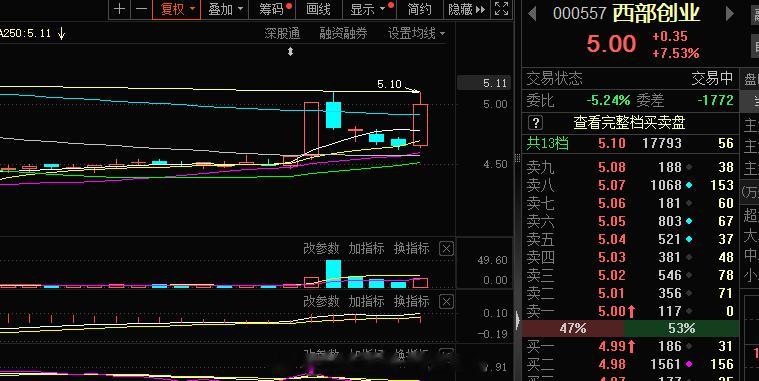
Task: Click the +7.53% change percentage
Action: [x=675, y=53]
